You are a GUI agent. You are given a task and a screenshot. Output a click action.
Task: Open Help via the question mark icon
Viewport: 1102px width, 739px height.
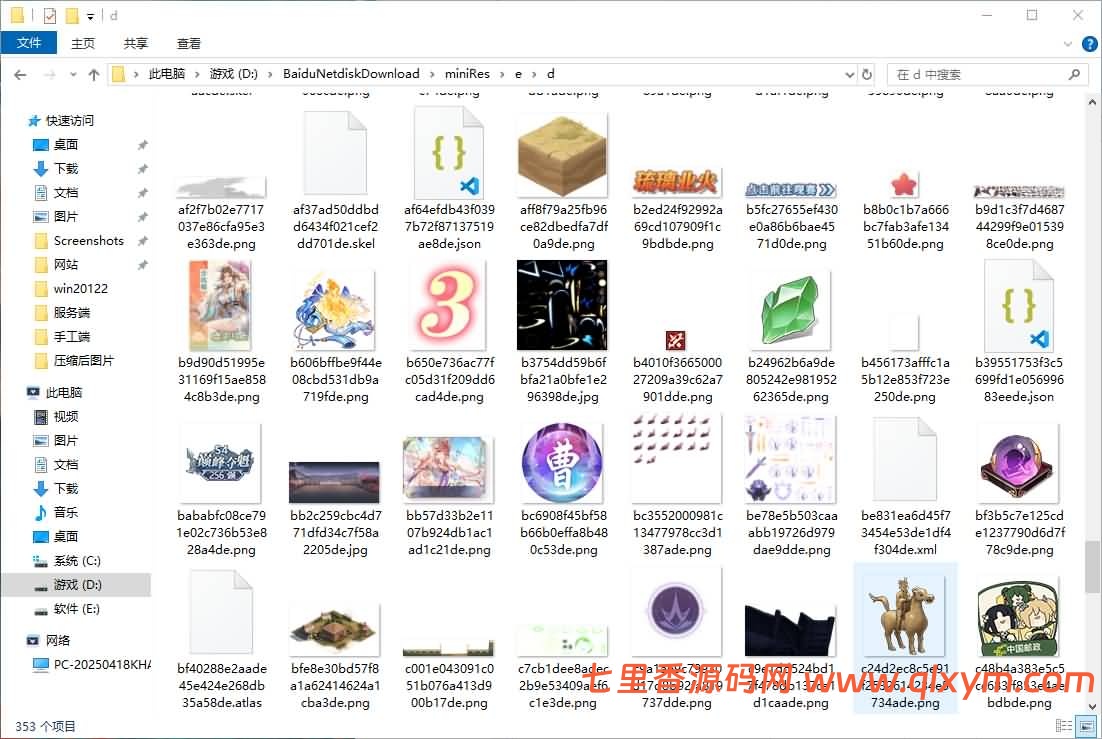point(1089,43)
